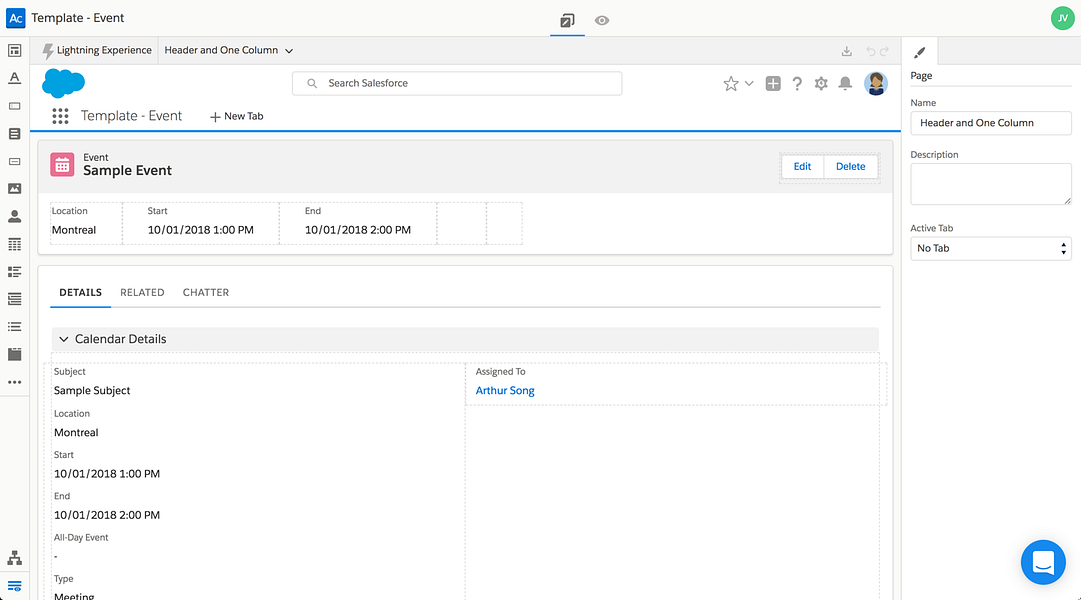Select the image component icon in sidebar

14,188
